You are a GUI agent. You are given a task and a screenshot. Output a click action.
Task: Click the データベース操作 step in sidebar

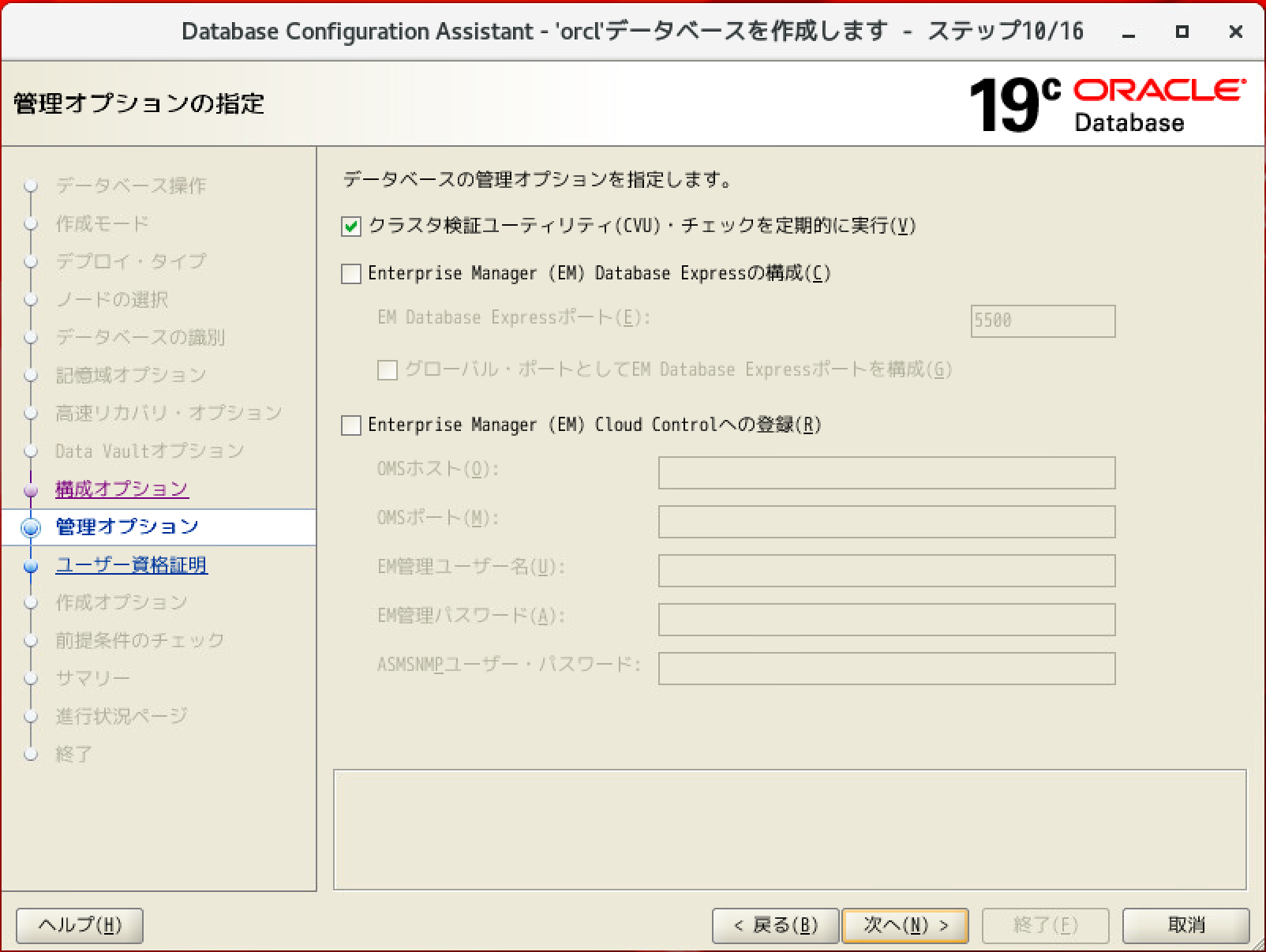point(130,186)
